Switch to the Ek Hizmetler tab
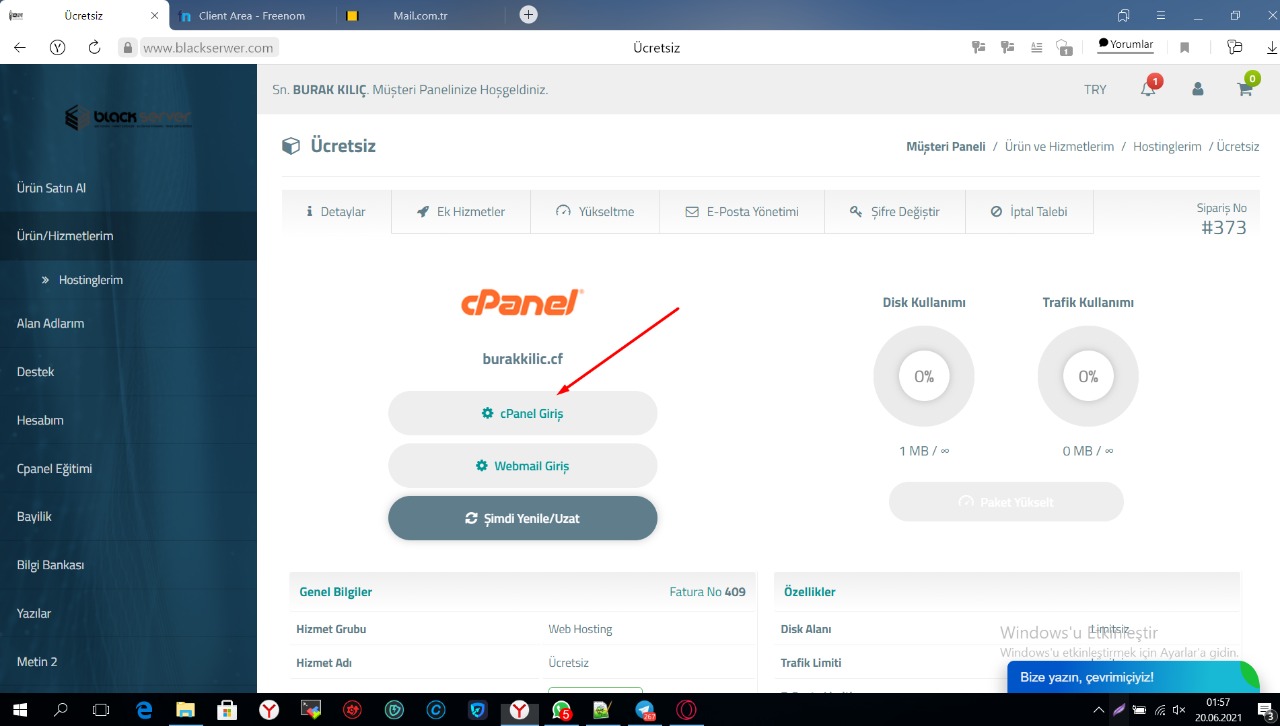 [x=461, y=212]
